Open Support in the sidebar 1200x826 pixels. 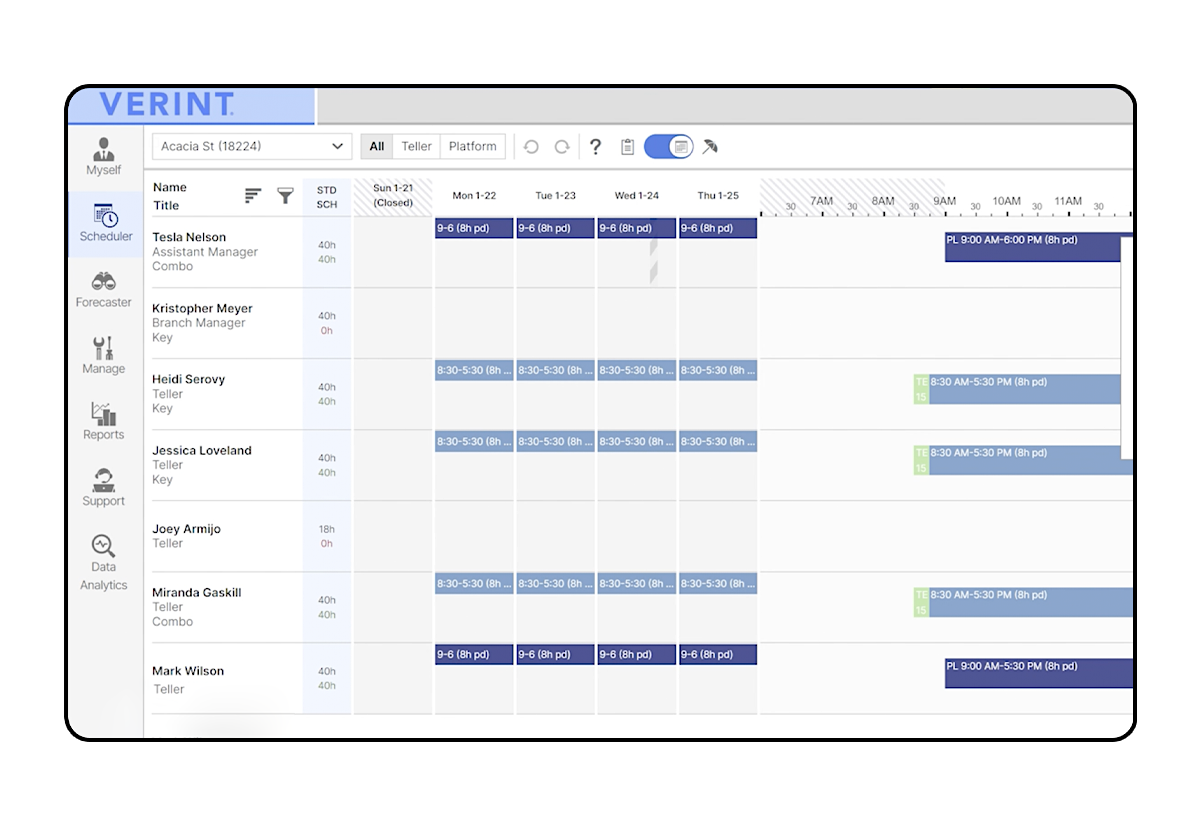pos(103,487)
